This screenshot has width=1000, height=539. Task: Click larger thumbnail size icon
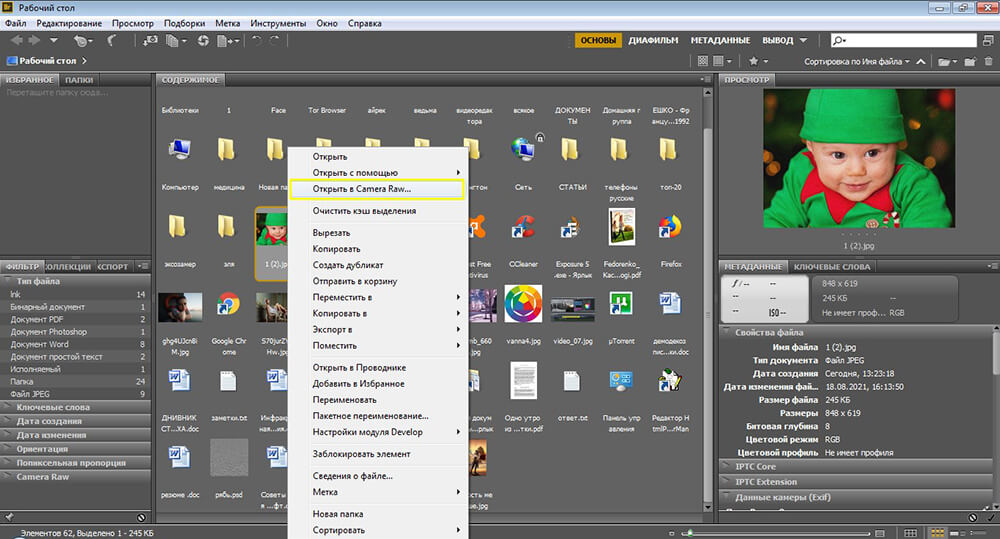coord(880,533)
